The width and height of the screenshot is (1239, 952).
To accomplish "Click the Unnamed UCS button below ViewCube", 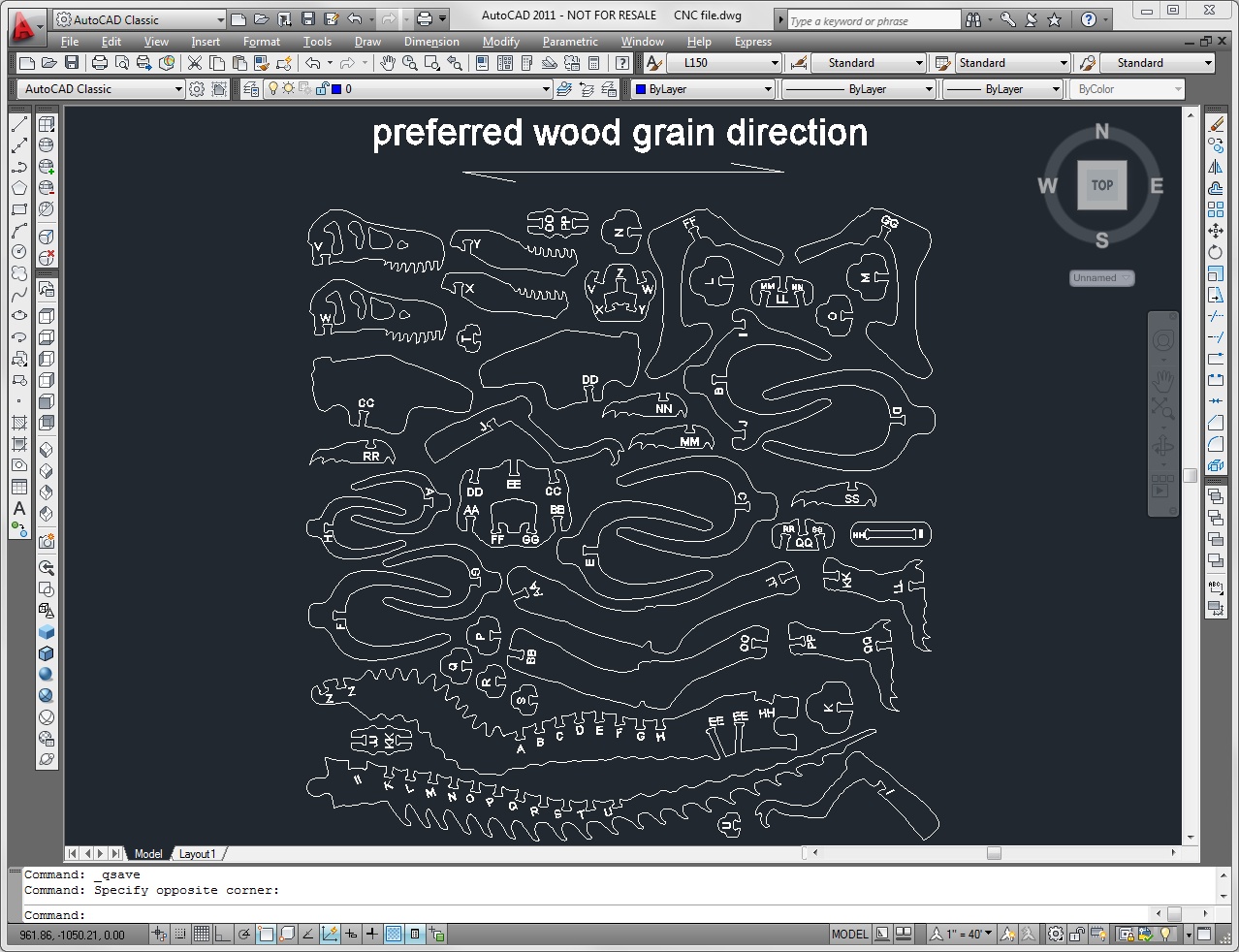I will point(1102,278).
